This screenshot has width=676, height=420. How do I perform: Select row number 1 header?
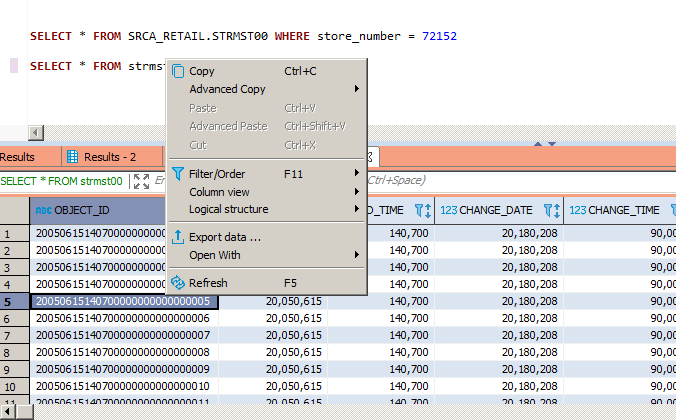15,234
